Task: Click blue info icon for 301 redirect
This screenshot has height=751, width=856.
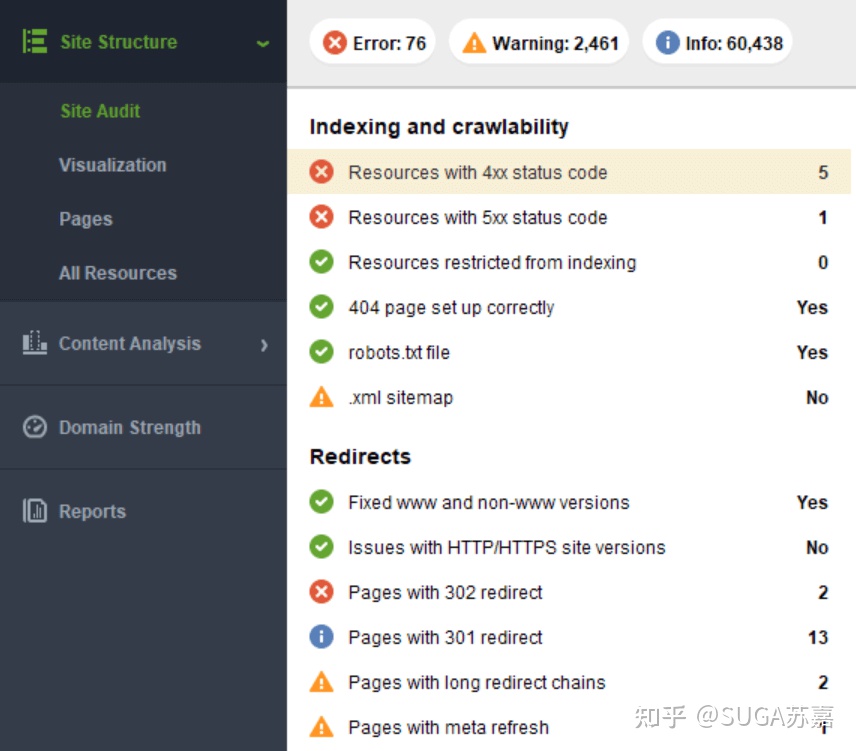Action: [322, 637]
